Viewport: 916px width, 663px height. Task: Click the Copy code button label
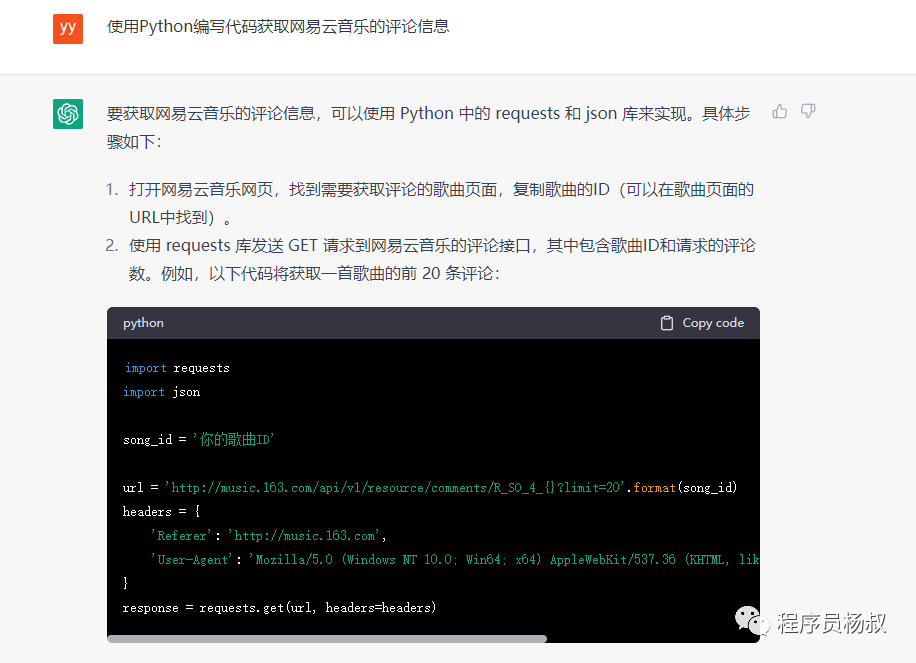(713, 323)
